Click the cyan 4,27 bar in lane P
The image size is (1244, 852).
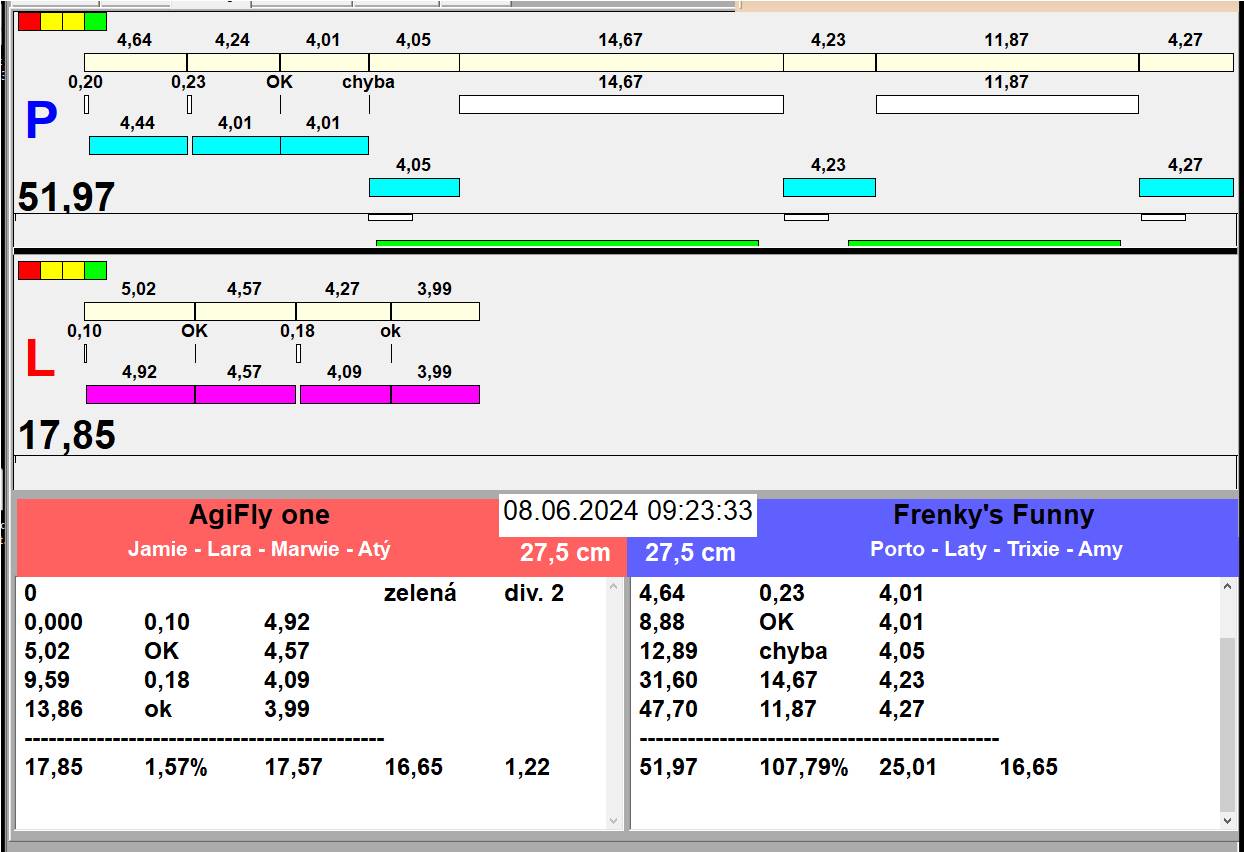pyautogui.click(x=1186, y=187)
